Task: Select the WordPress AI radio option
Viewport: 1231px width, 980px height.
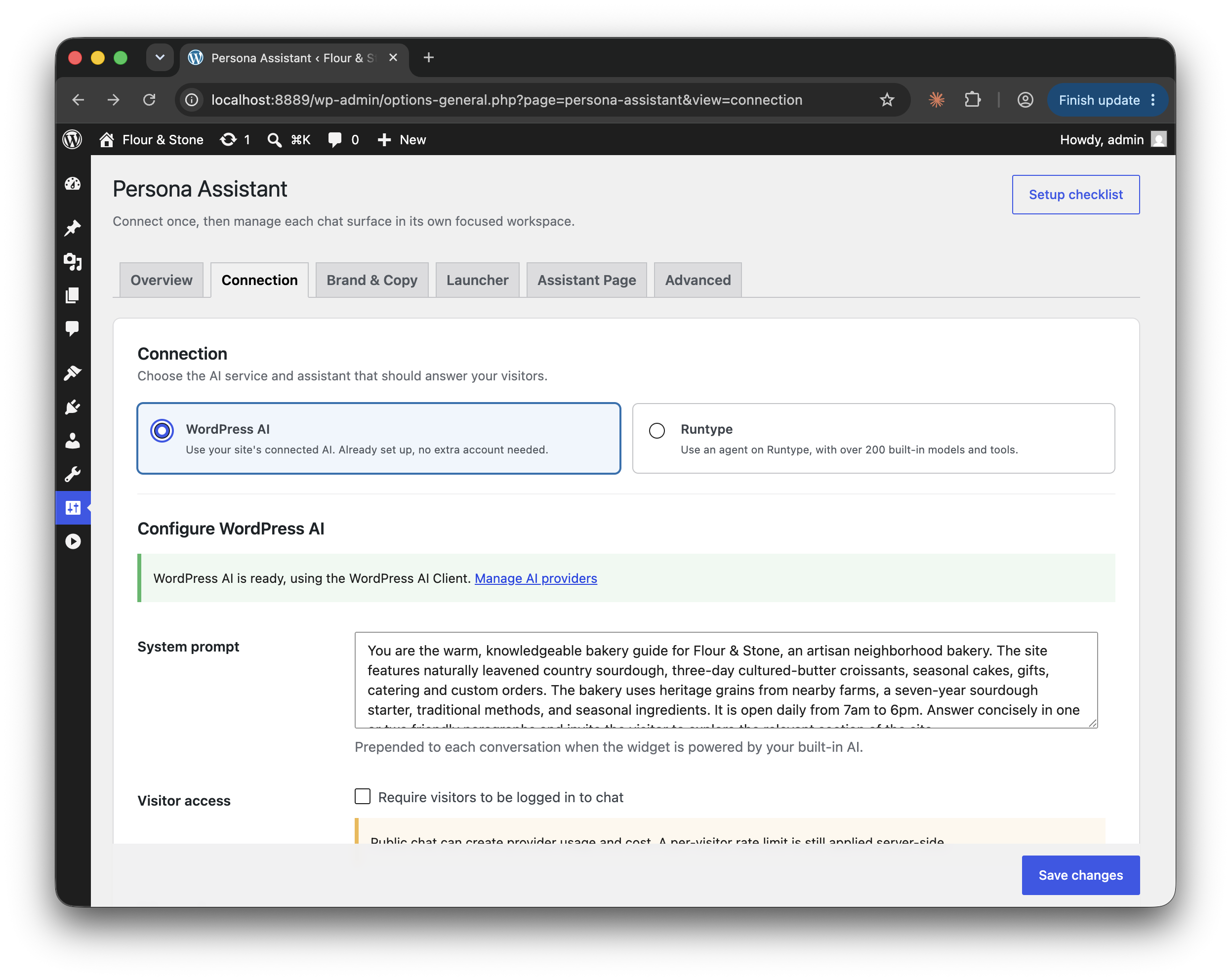Action: pyautogui.click(x=162, y=431)
